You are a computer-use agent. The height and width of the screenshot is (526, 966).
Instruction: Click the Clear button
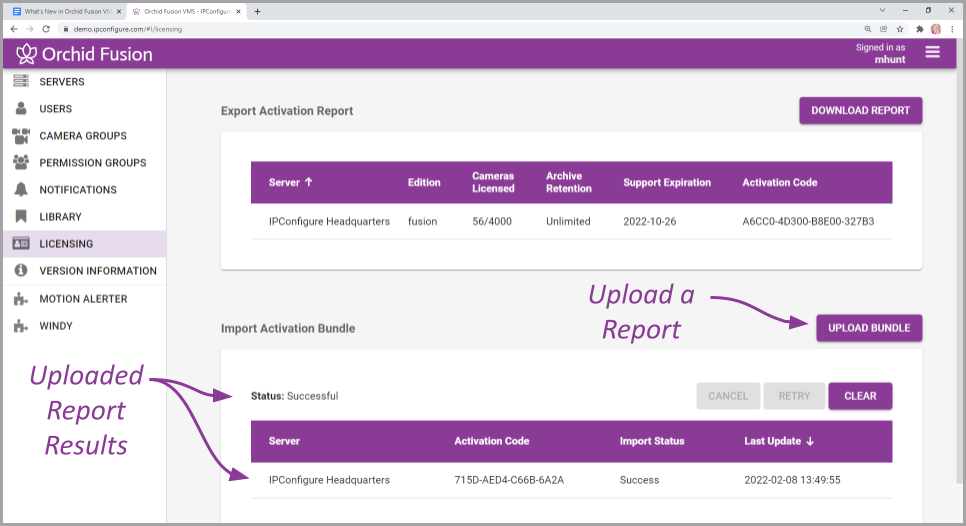(860, 396)
